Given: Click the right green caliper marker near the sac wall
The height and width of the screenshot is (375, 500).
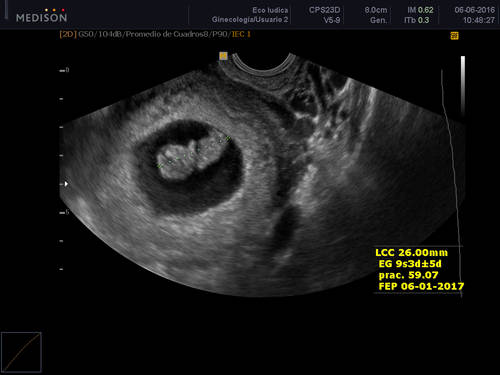Looking at the screenshot, I should click(x=228, y=137).
